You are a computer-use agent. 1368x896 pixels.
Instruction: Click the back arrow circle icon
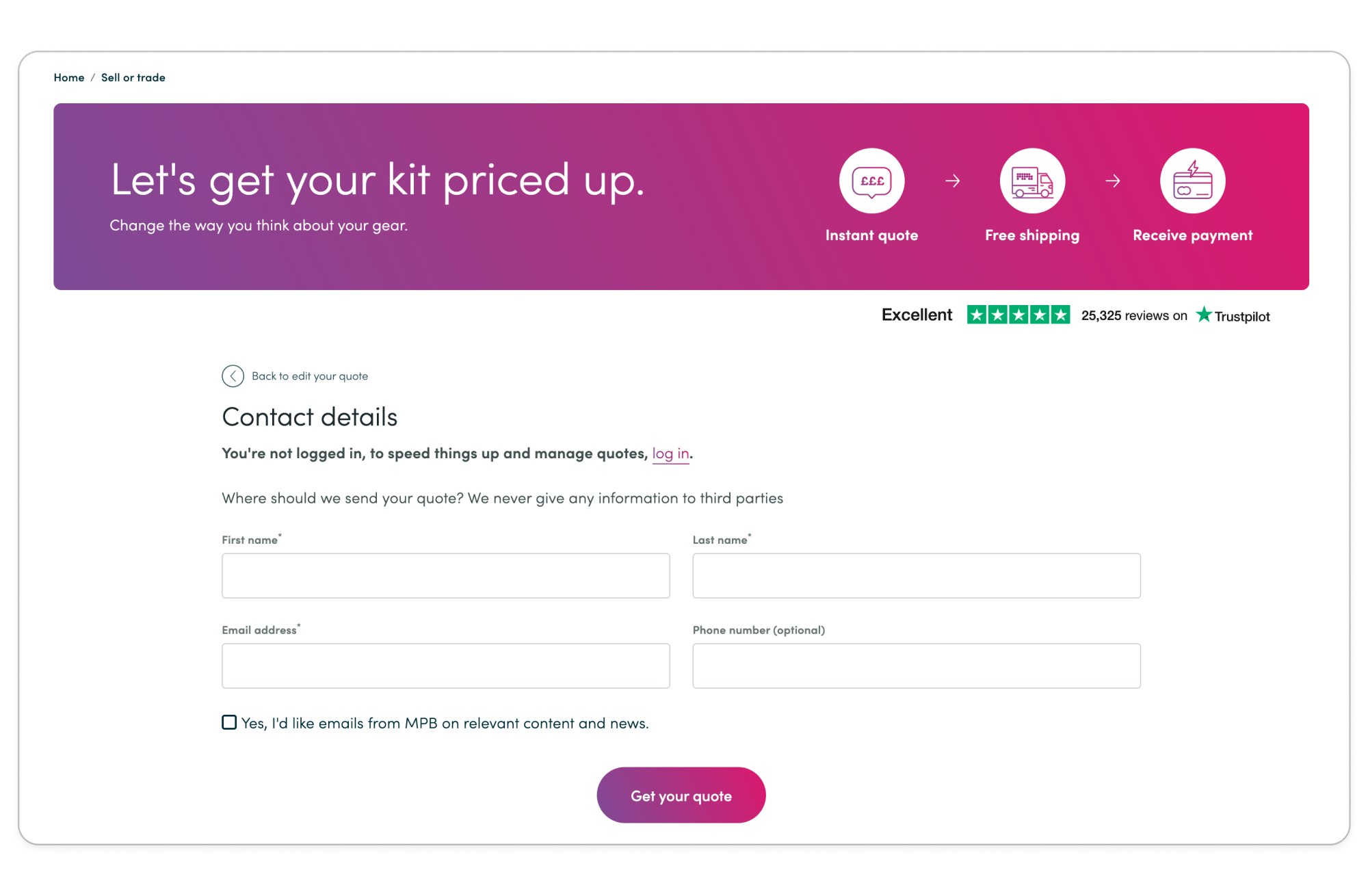pyautogui.click(x=233, y=376)
